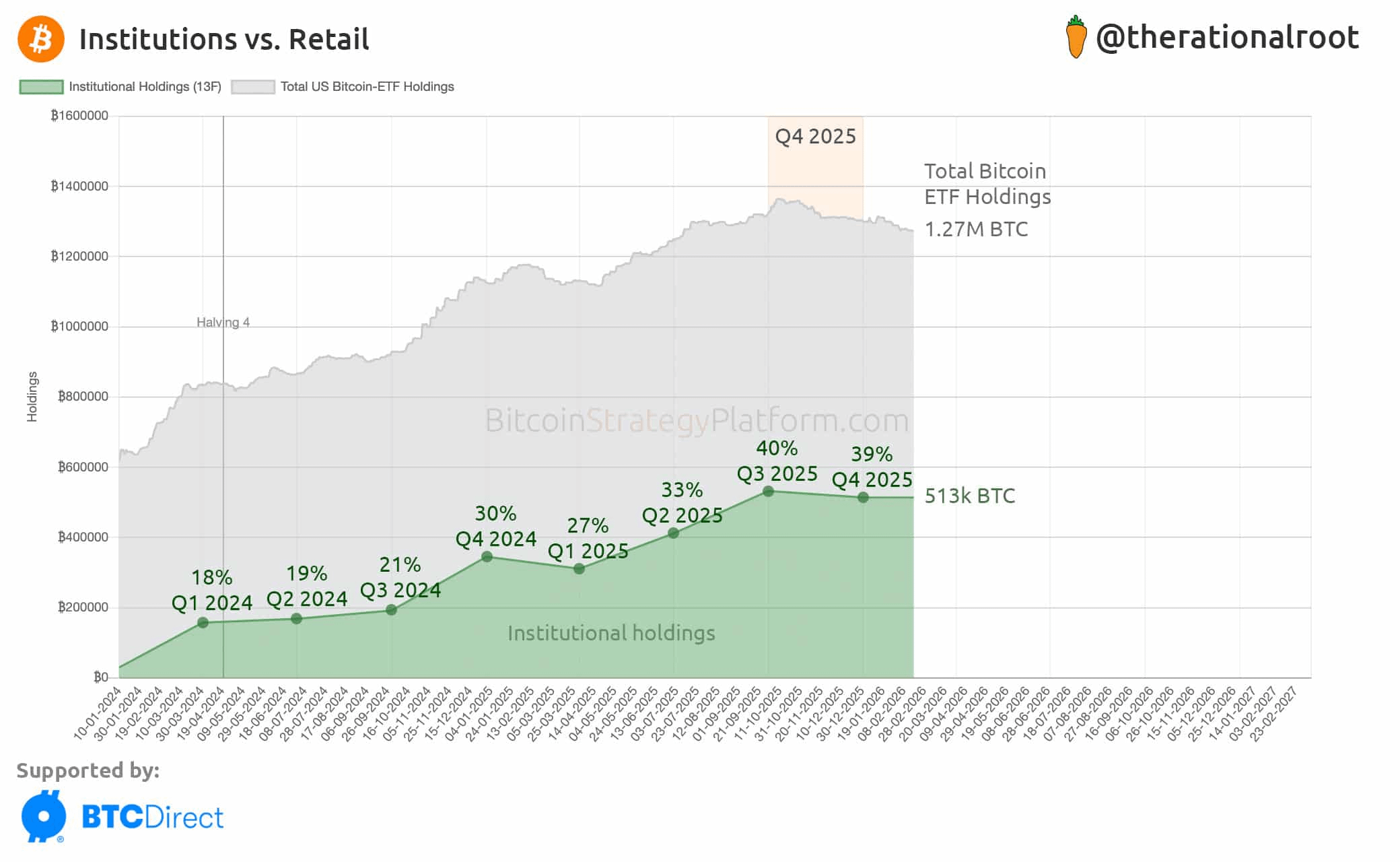
Task: Click the blue BTC Direct logo icon
Action: click(44, 816)
